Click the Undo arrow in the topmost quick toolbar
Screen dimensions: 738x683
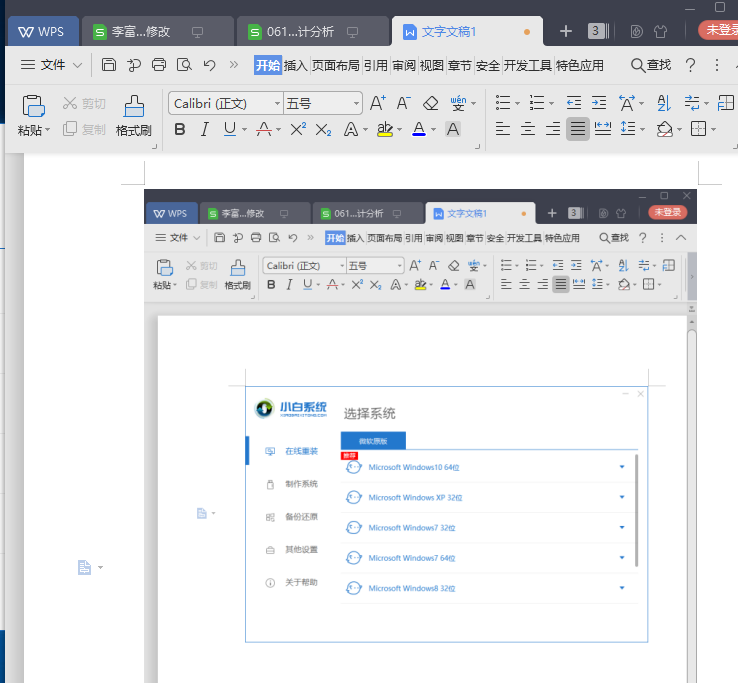(x=209, y=65)
